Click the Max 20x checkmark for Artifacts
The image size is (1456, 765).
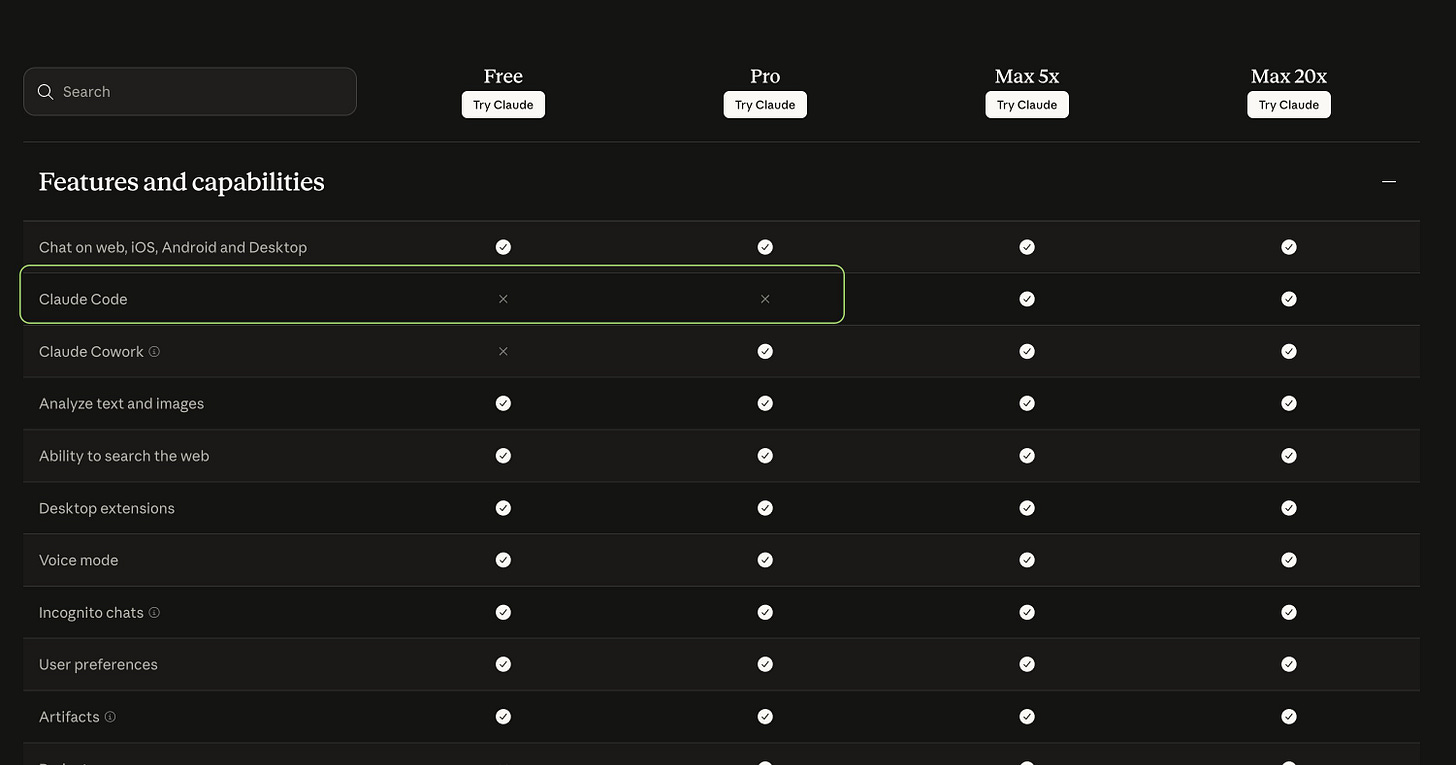coord(1288,717)
